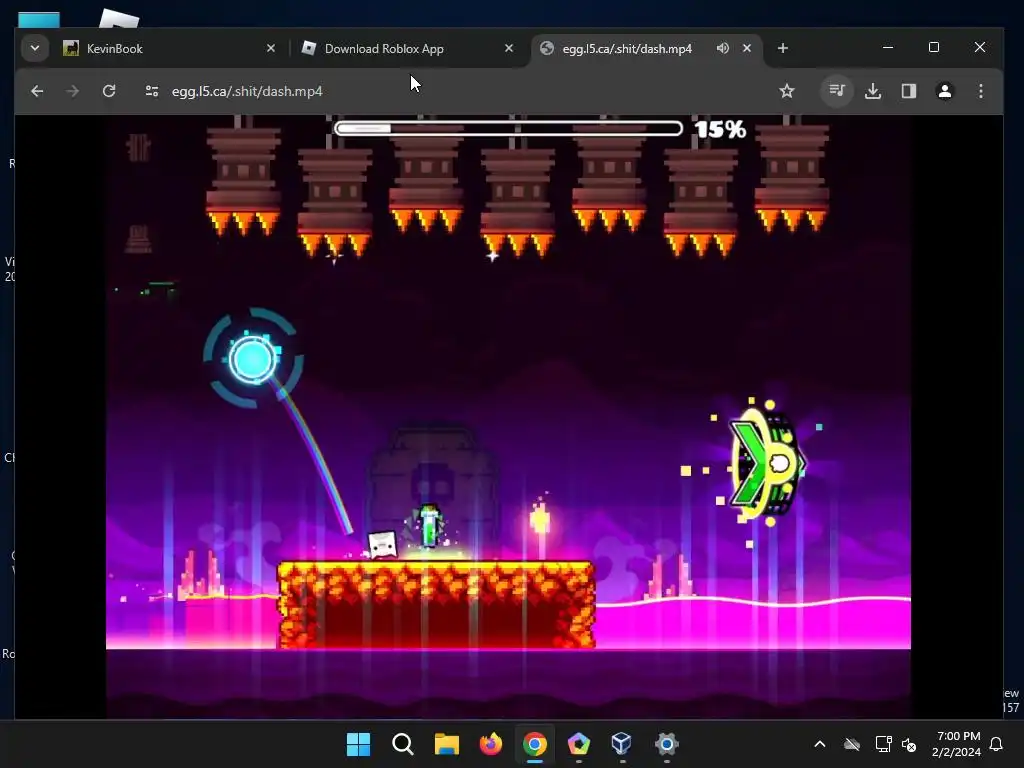Close the dash.mp4 tab
Image resolution: width=1024 pixels, height=768 pixels.
pyautogui.click(x=747, y=48)
